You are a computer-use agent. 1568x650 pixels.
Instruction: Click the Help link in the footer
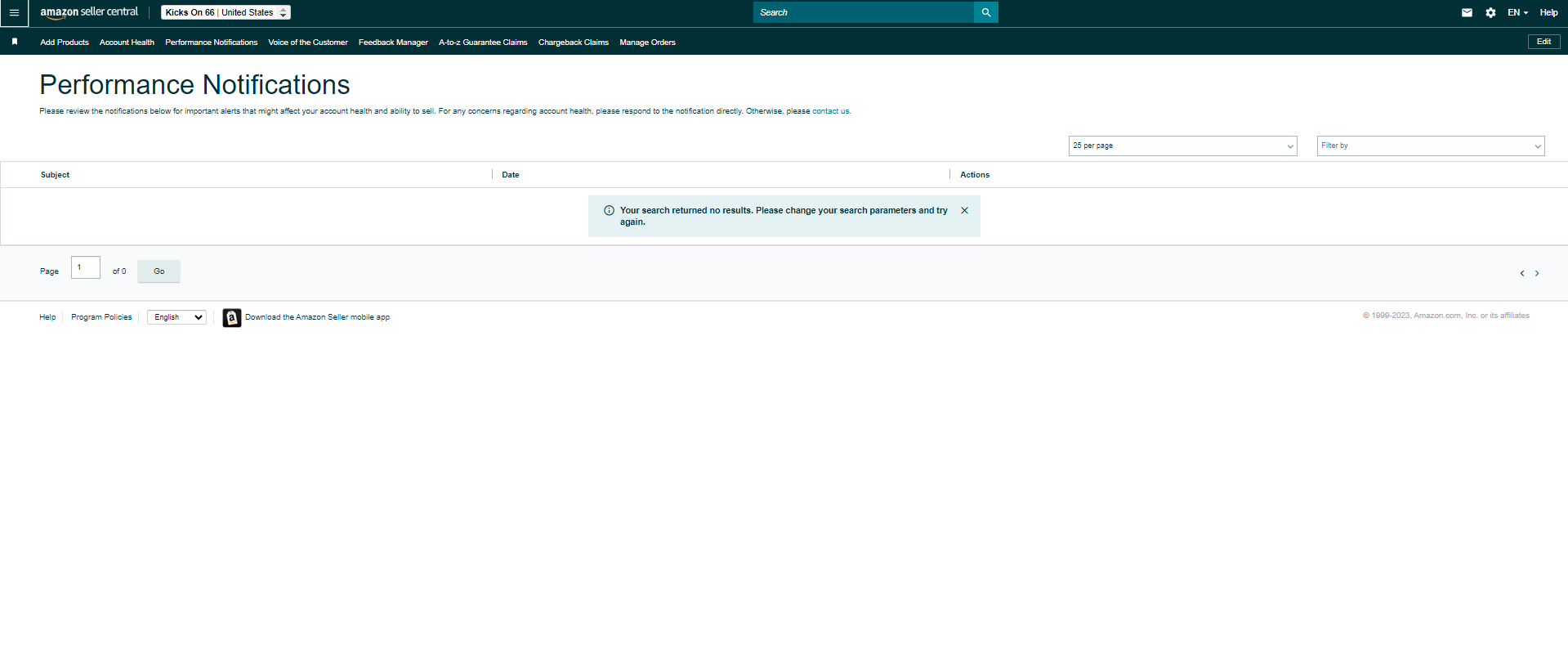click(47, 317)
